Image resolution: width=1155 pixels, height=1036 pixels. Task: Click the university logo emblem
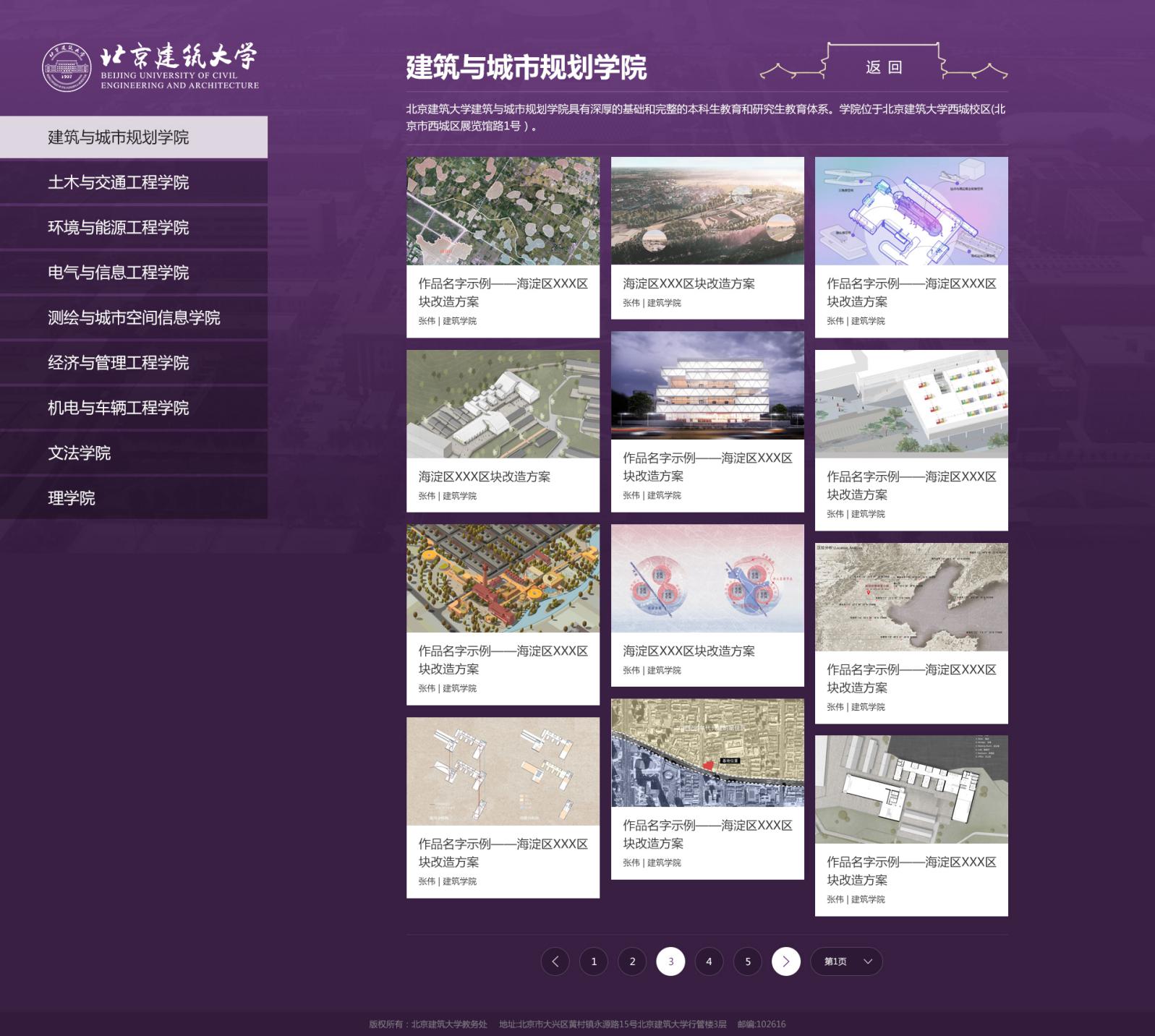[67, 67]
